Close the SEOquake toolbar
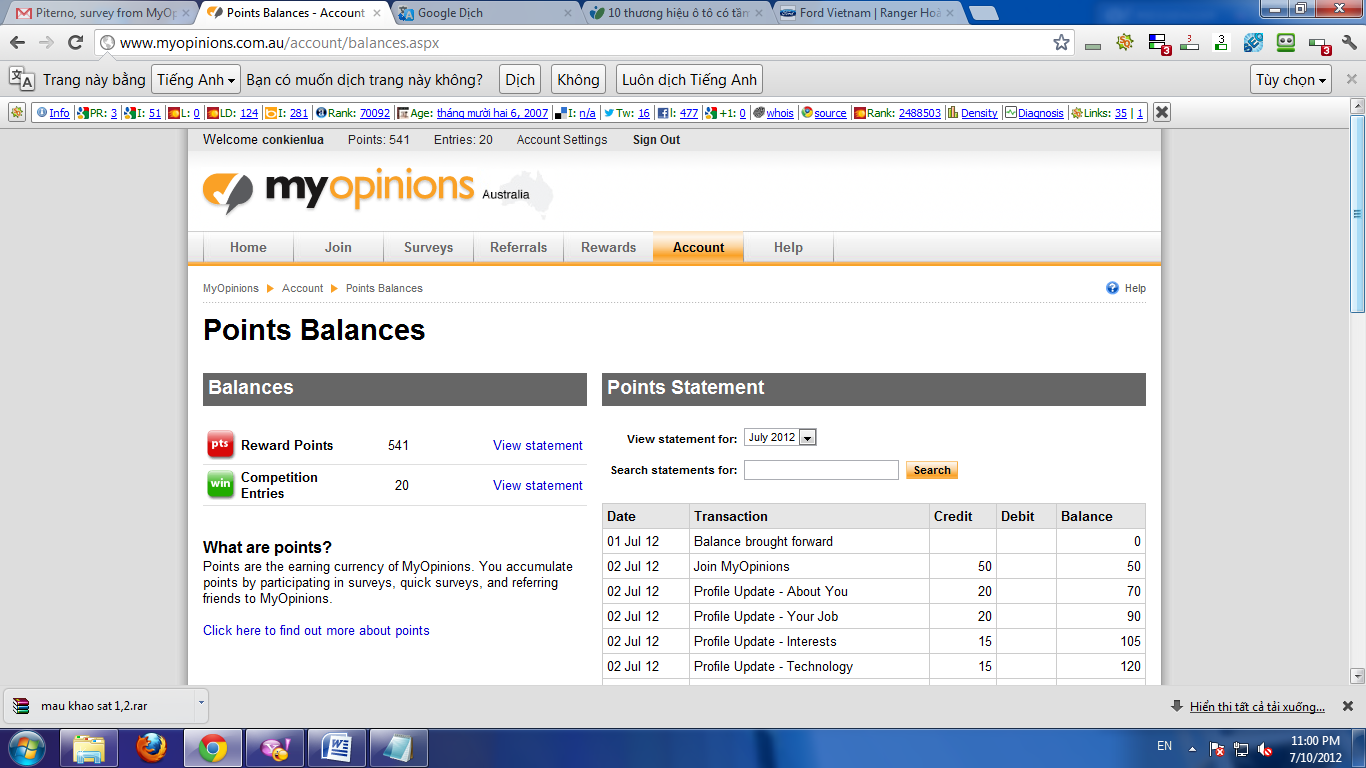 (1161, 113)
